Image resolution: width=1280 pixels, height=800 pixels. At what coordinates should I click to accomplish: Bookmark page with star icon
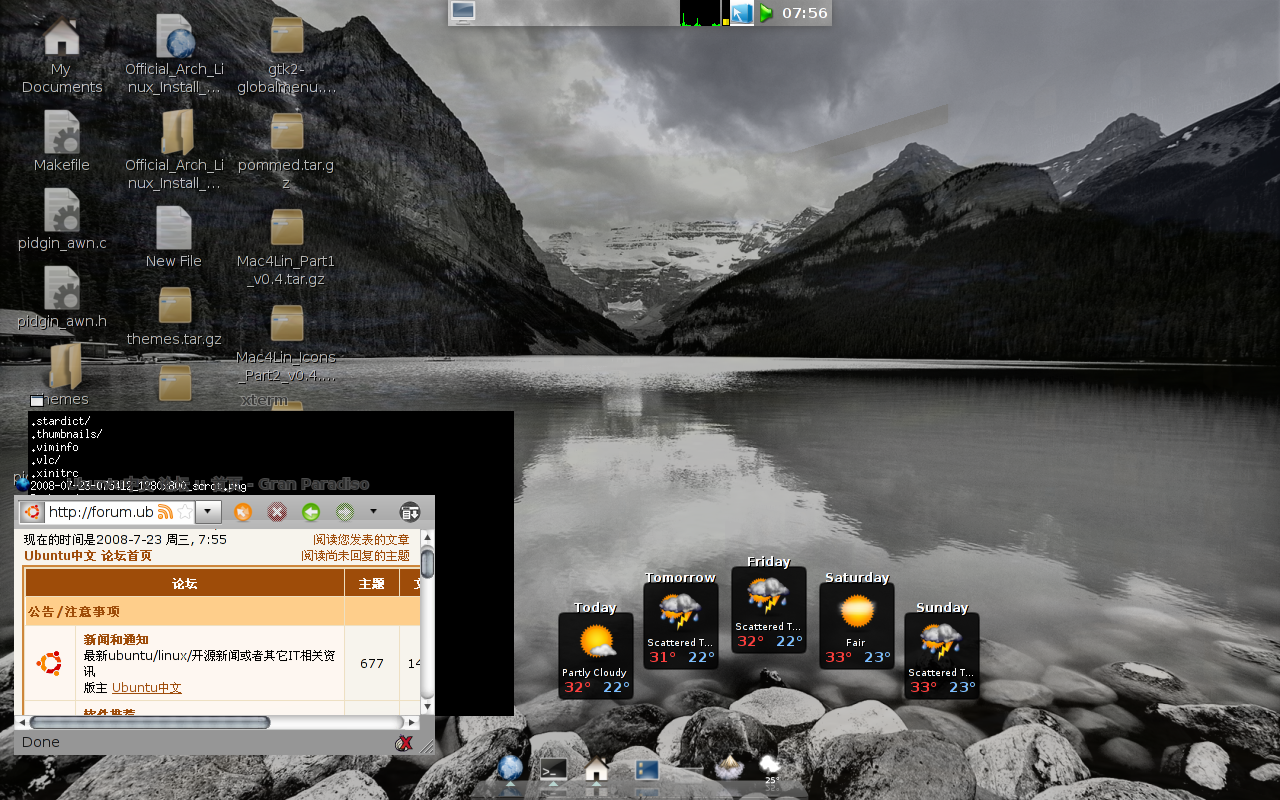pos(184,512)
